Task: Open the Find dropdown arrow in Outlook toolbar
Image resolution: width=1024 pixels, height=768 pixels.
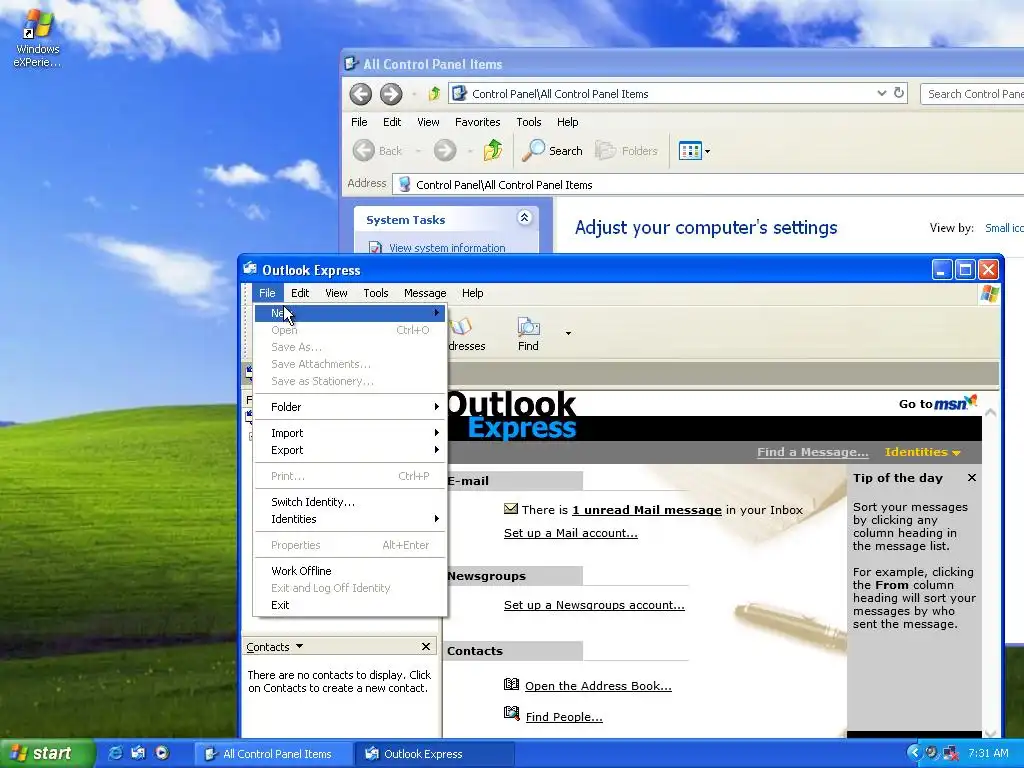Action: tap(568, 334)
